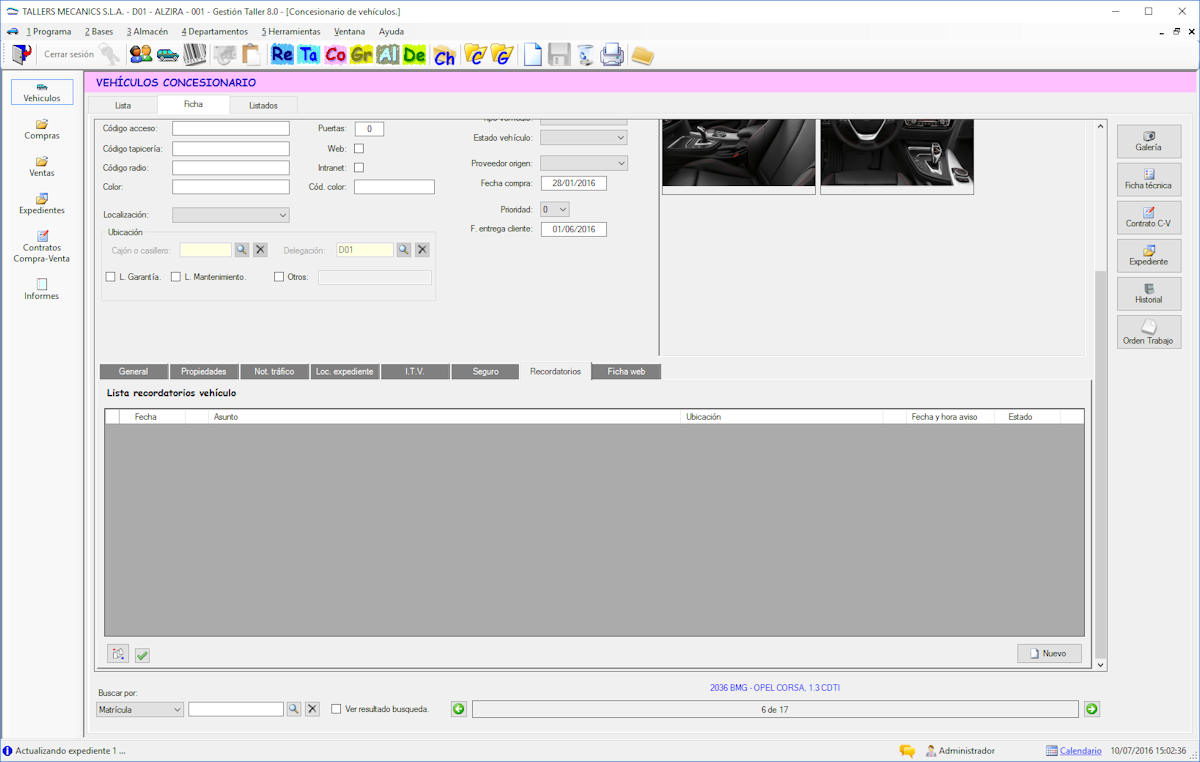Open the blue 'Re' module icon
Viewport: 1200px width, 762px height.
tap(282, 55)
